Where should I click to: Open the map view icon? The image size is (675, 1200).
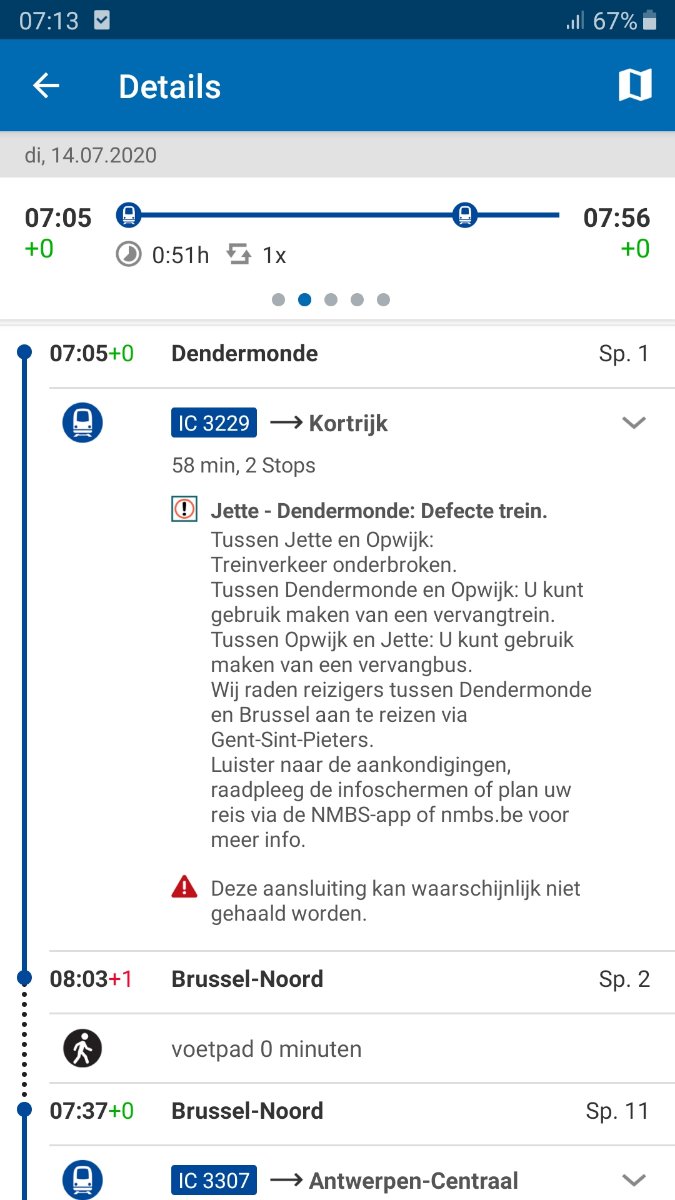(x=634, y=86)
